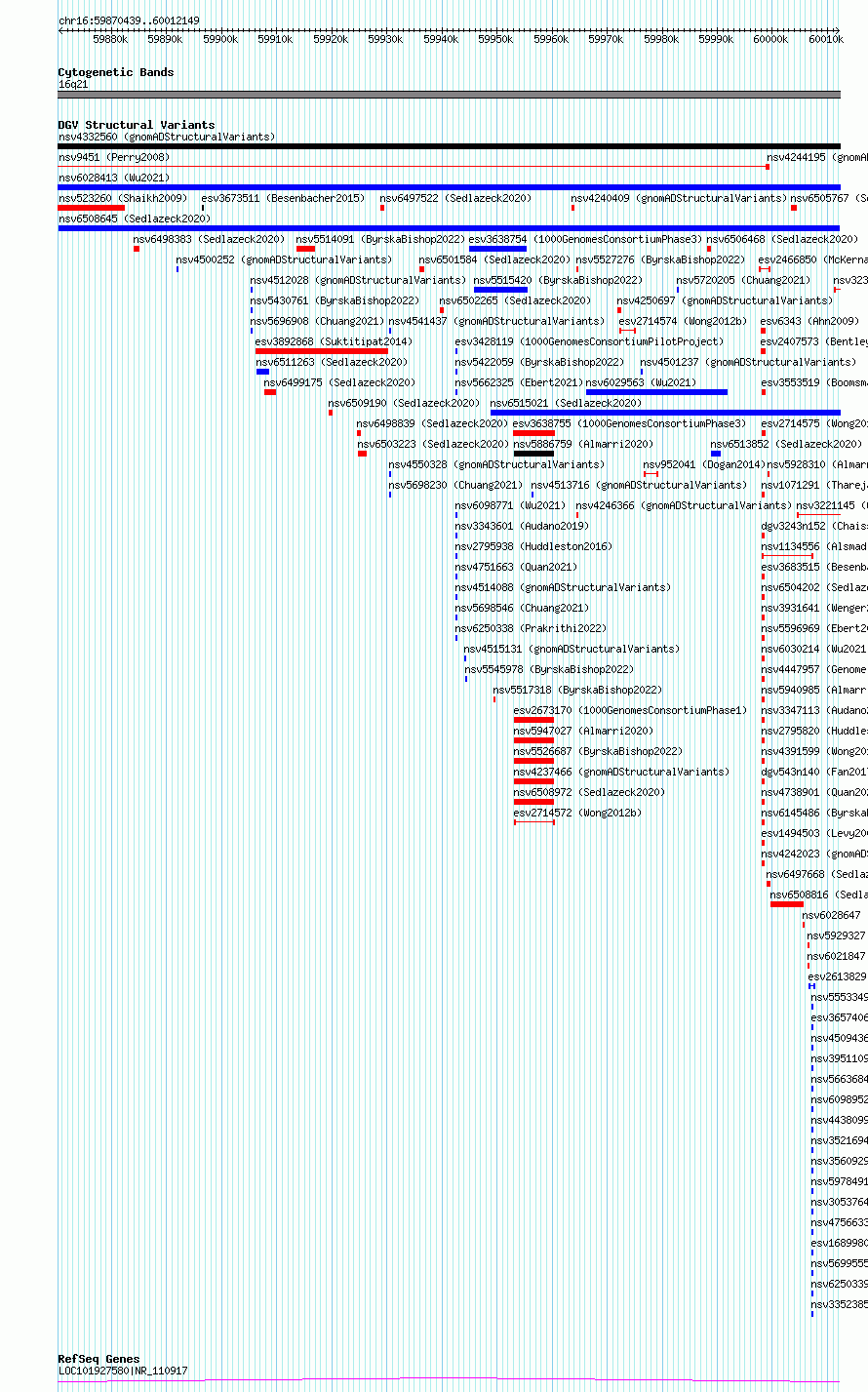868x1392 pixels.
Task: Click blue bar under nsv6029563 (Wu2021)
Action: [656, 392]
